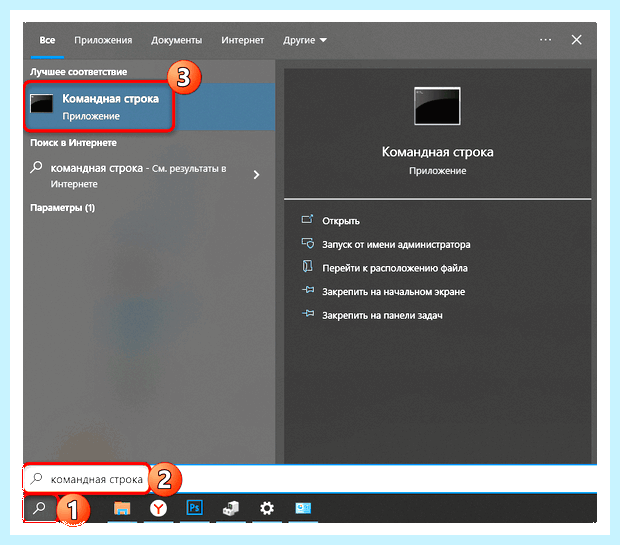Expand the Другие dropdown

click(x=304, y=40)
